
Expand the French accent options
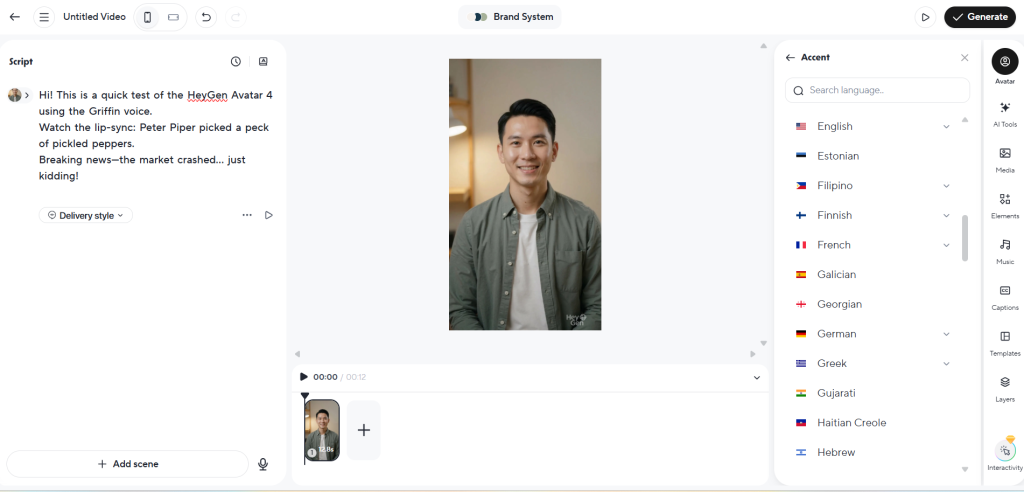pos(946,245)
